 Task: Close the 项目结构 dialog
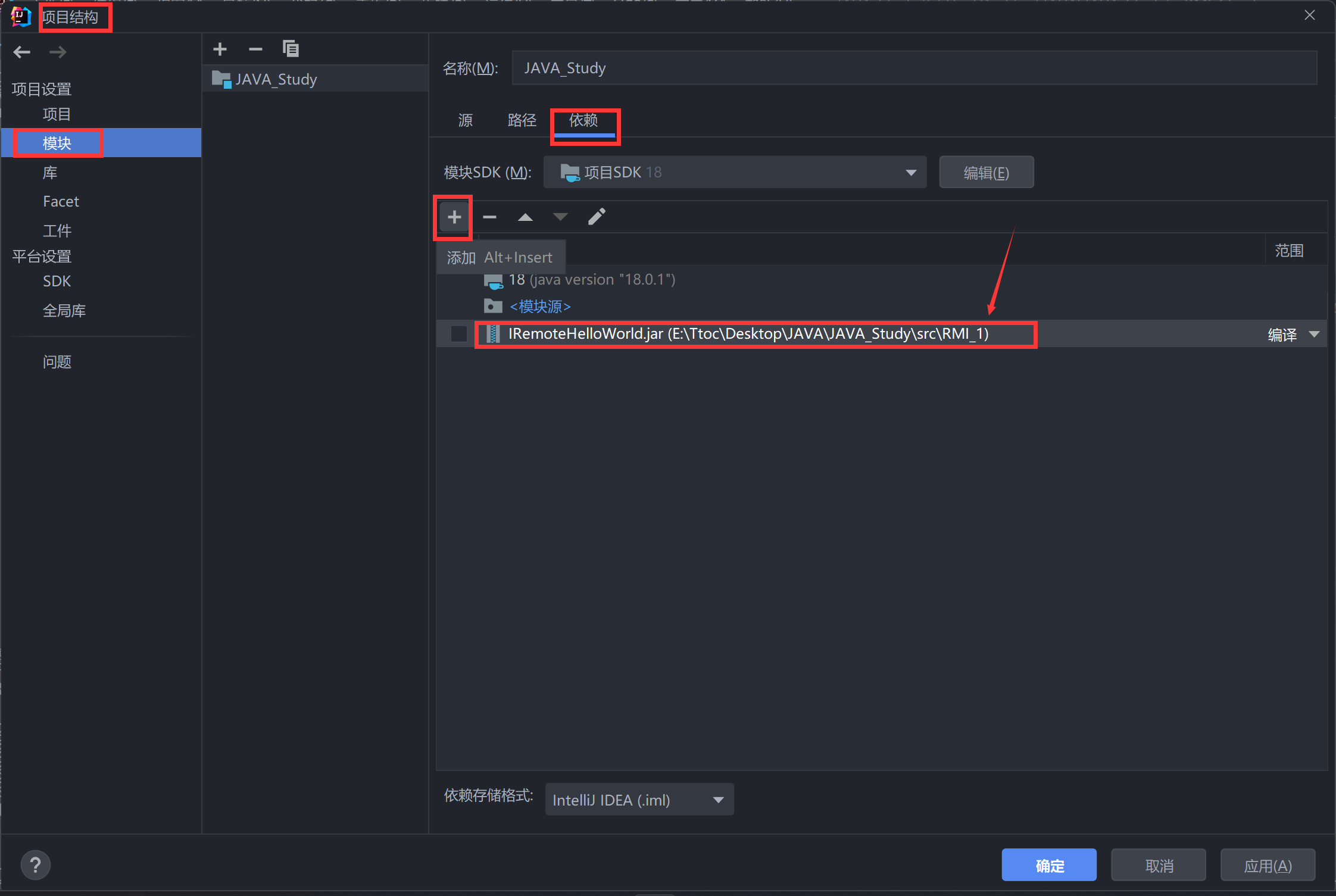[1310, 15]
